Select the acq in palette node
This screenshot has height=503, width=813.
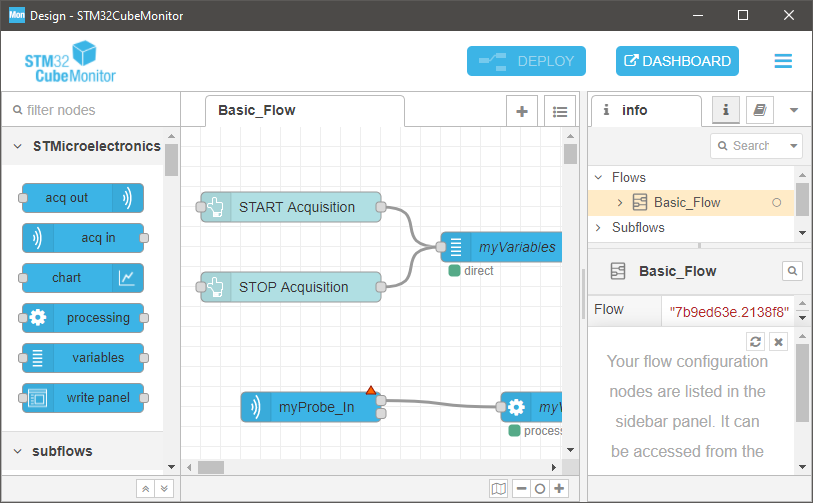83,237
